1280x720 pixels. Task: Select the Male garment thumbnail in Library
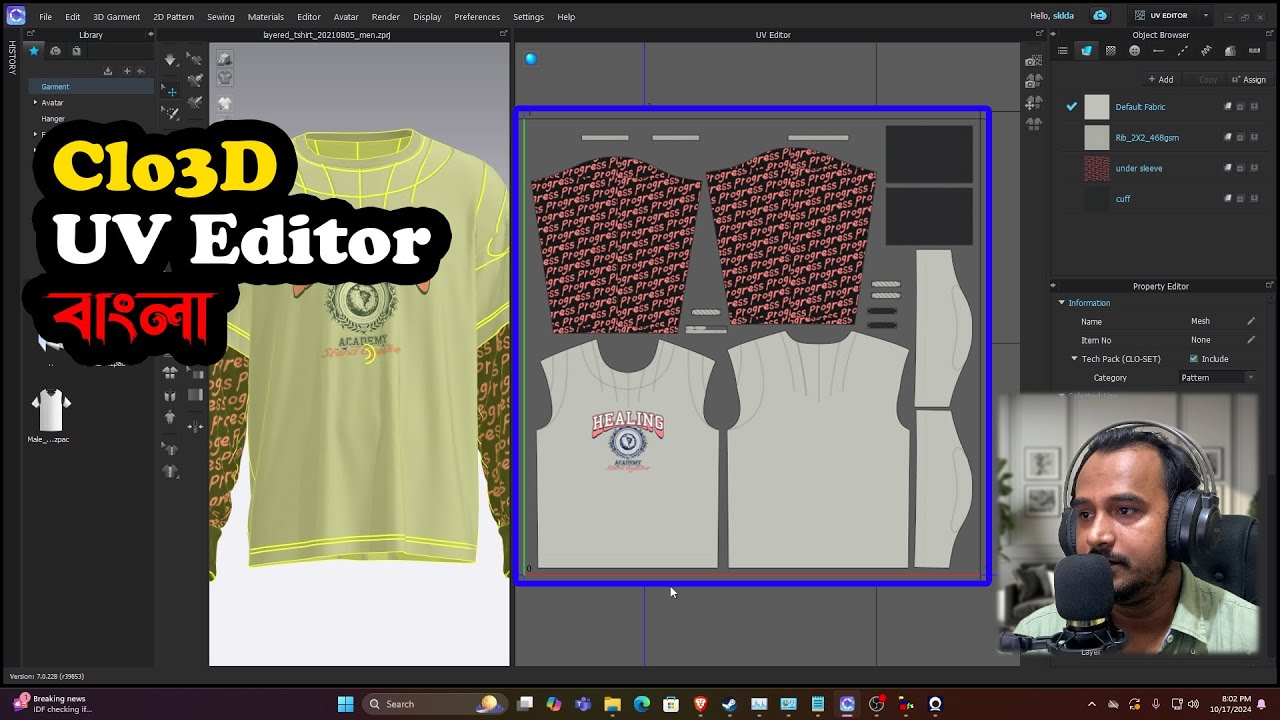click(x=50, y=410)
